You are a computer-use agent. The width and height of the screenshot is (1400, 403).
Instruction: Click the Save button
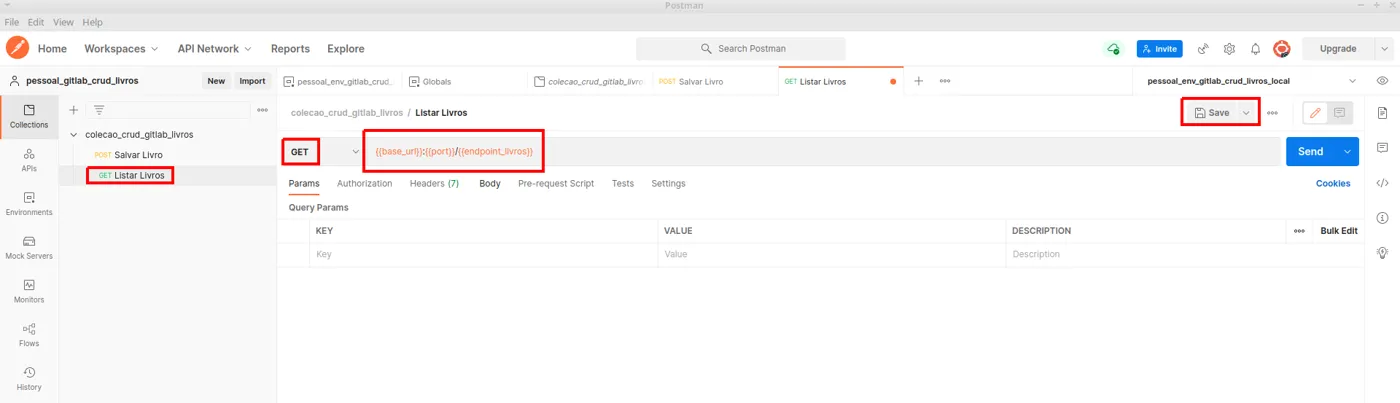coord(1212,113)
